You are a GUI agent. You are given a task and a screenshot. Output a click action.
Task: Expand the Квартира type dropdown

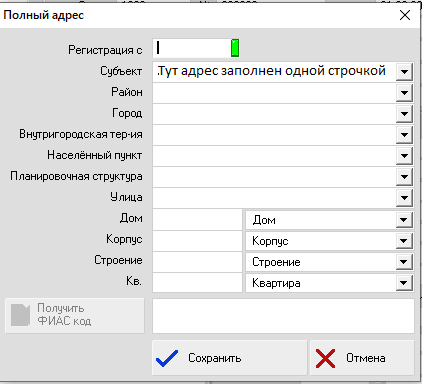pos(404,283)
